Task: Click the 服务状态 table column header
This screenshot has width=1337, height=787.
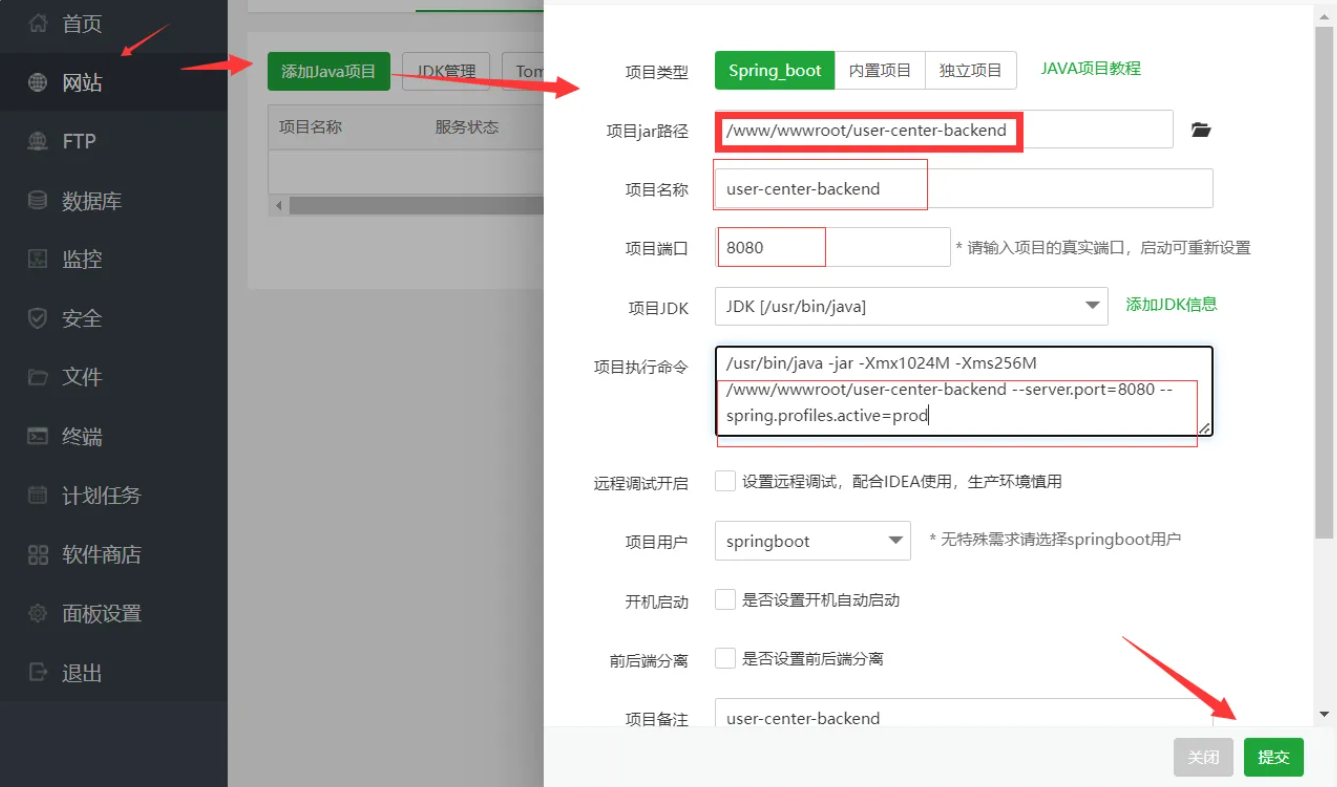Action: (x=467, y=127)
